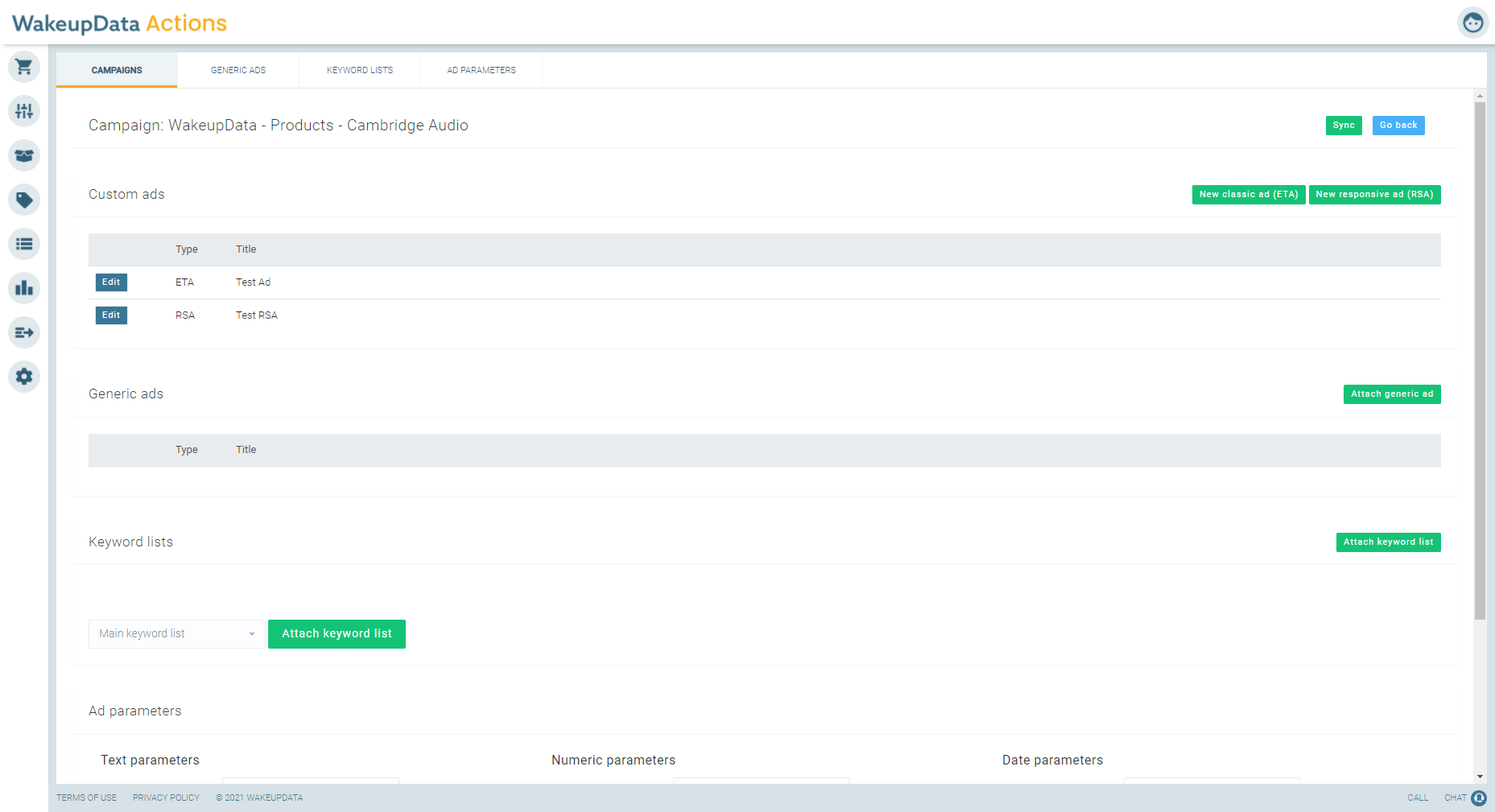Image resolution: width=1495 pixels, height=812 pixels.
Task: Click the campaign title Cambridge Audio heading
Action: pos(279,126)
